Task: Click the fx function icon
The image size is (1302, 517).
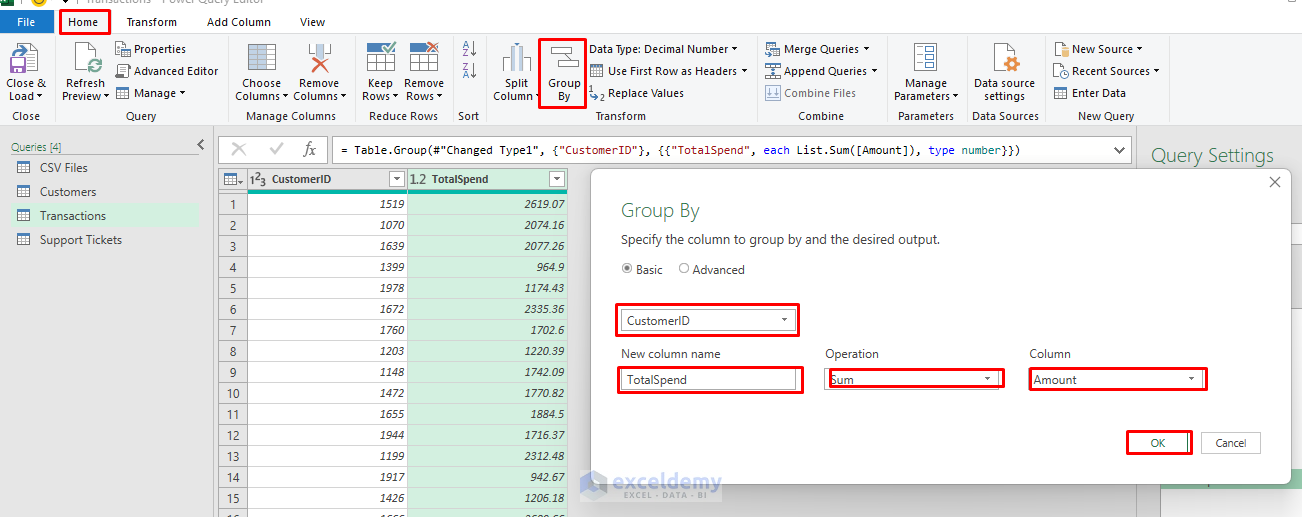Action: [x=310, y=149]
